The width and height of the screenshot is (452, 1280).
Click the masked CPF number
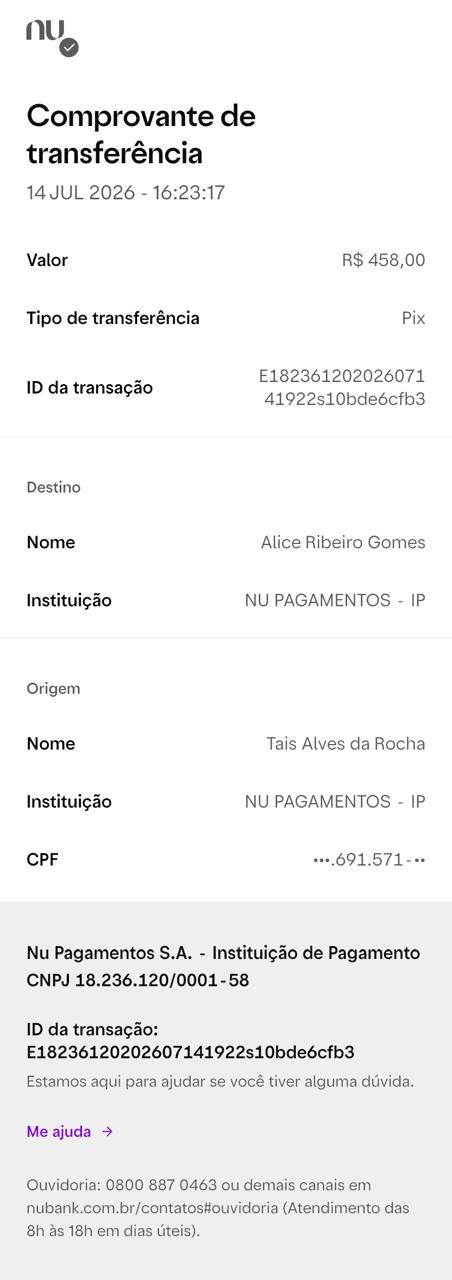(369, 860)
